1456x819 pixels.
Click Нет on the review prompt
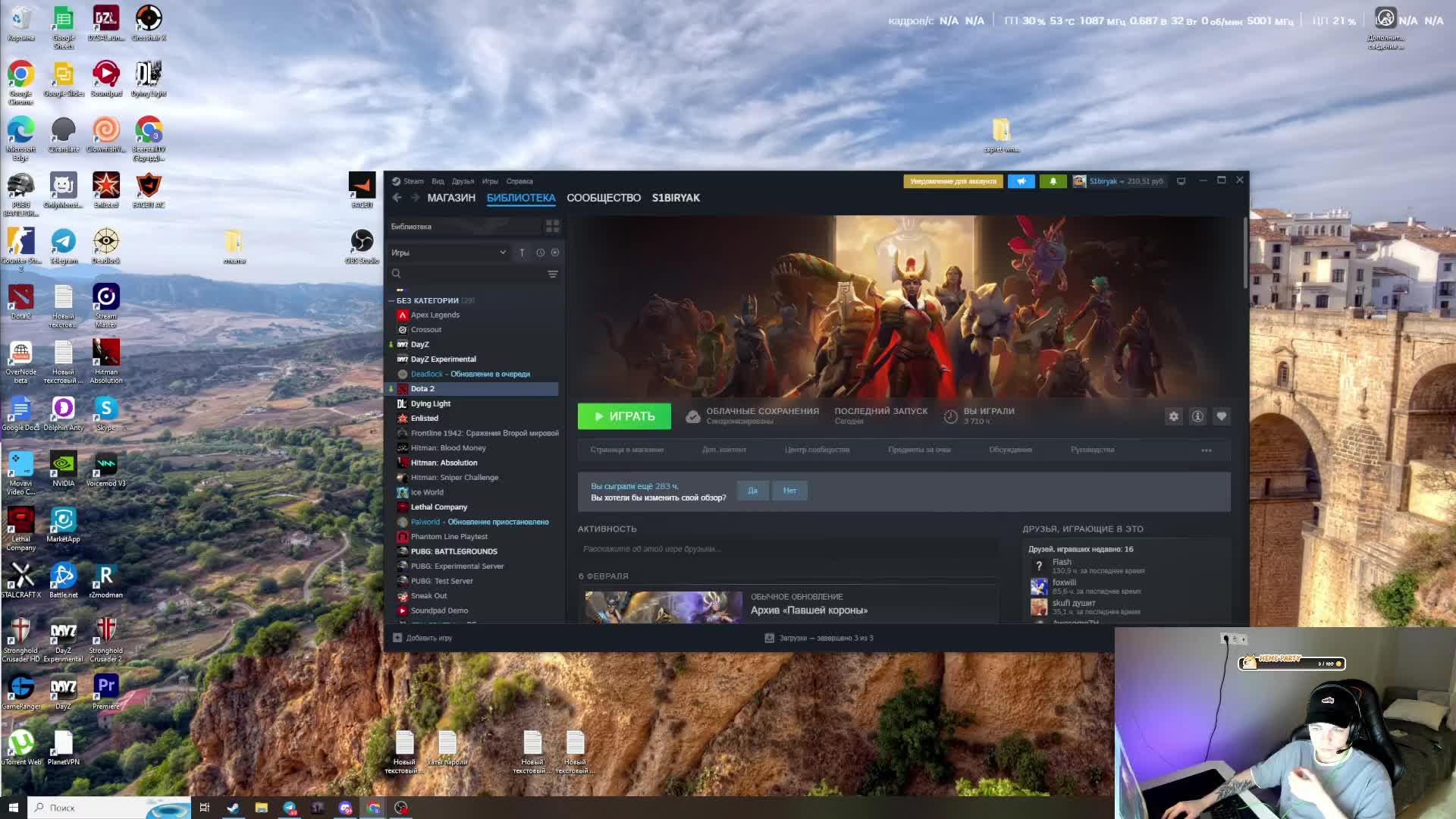[x=789, y=491]
